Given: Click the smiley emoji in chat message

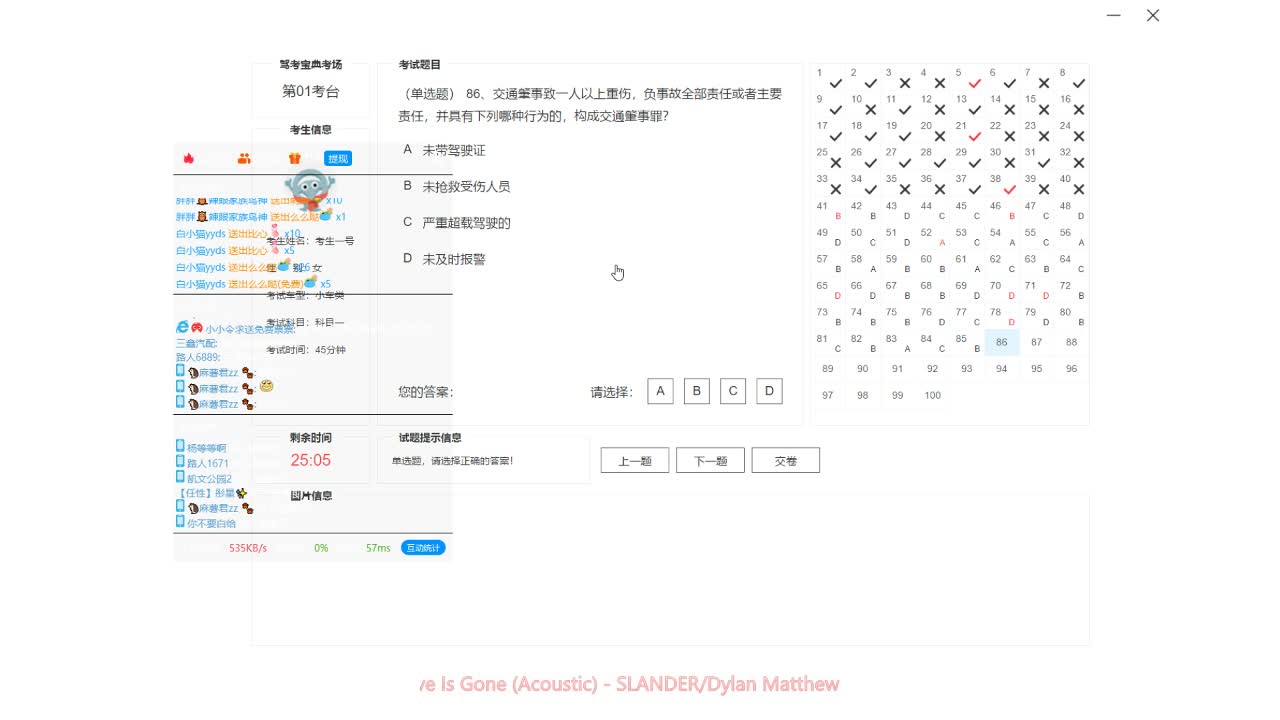Looking at the screenshot, I should tap(266, 386).
